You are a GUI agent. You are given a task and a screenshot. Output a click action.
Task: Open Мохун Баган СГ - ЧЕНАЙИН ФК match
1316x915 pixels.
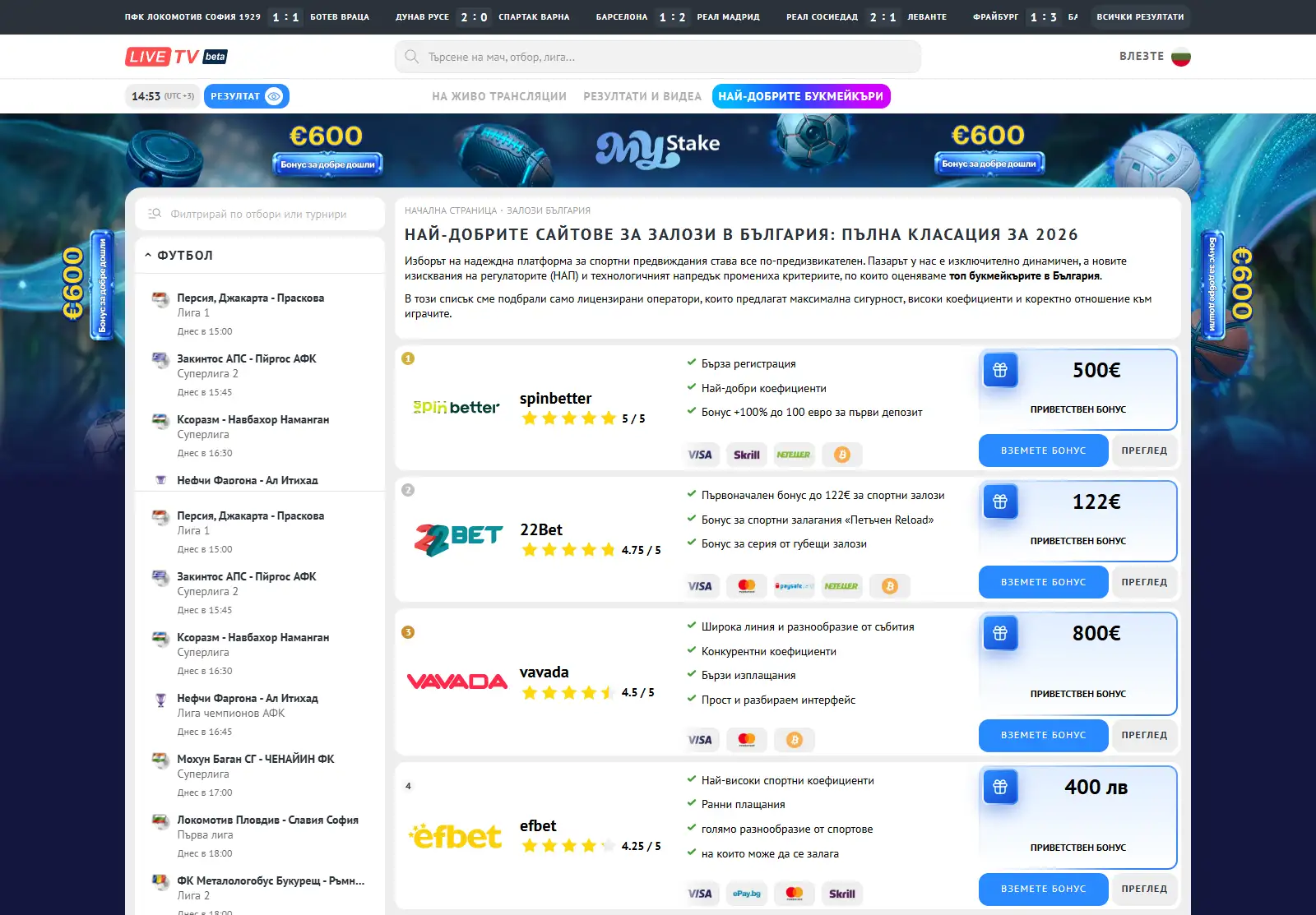[260, 774]
